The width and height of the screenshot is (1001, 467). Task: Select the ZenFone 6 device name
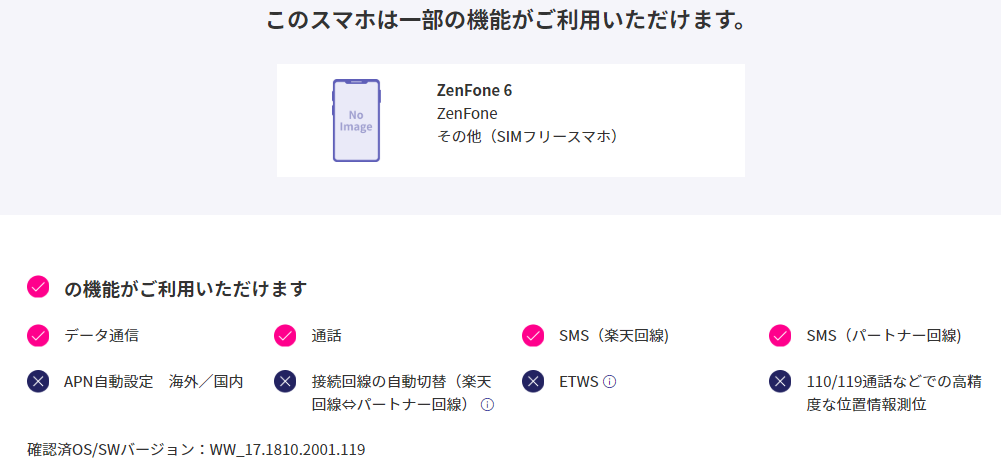pyautogui.click(x=474, y=91)
